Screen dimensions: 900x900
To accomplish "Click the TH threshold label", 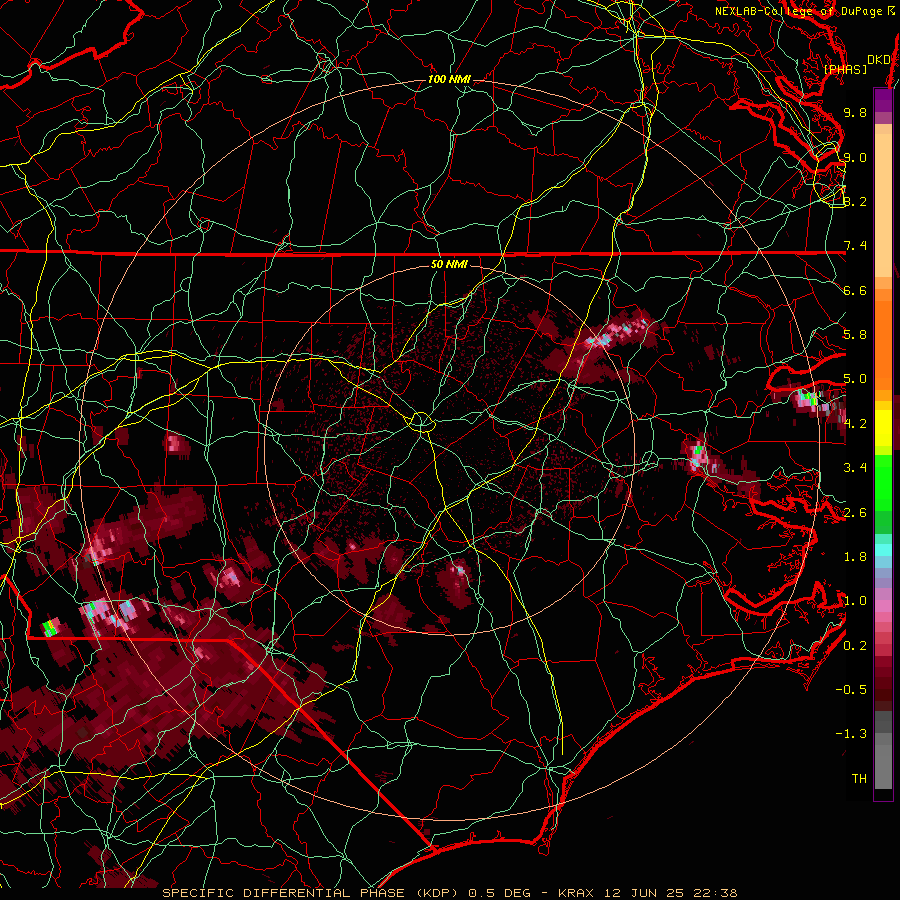I will [x=859, y=779].
